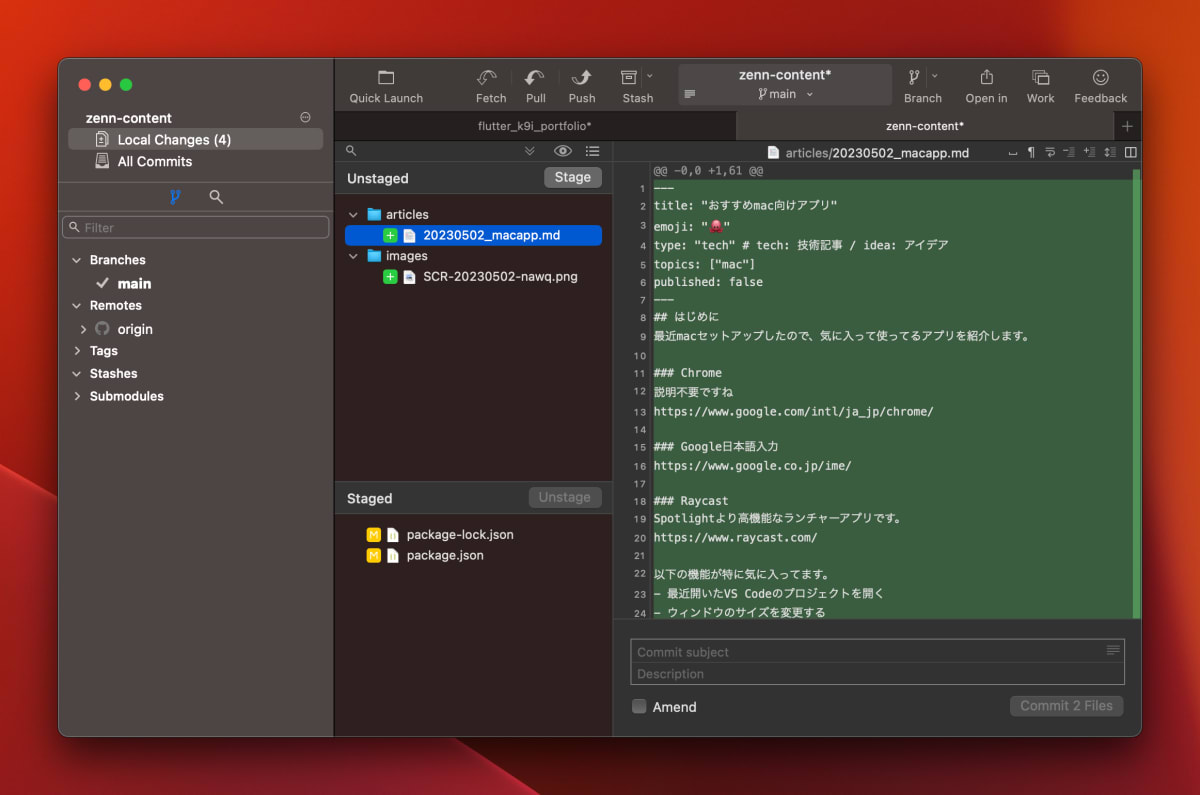The image size is (1200, 795).
Task: Click the sidebar Filter field
Action: pos(195,227)
